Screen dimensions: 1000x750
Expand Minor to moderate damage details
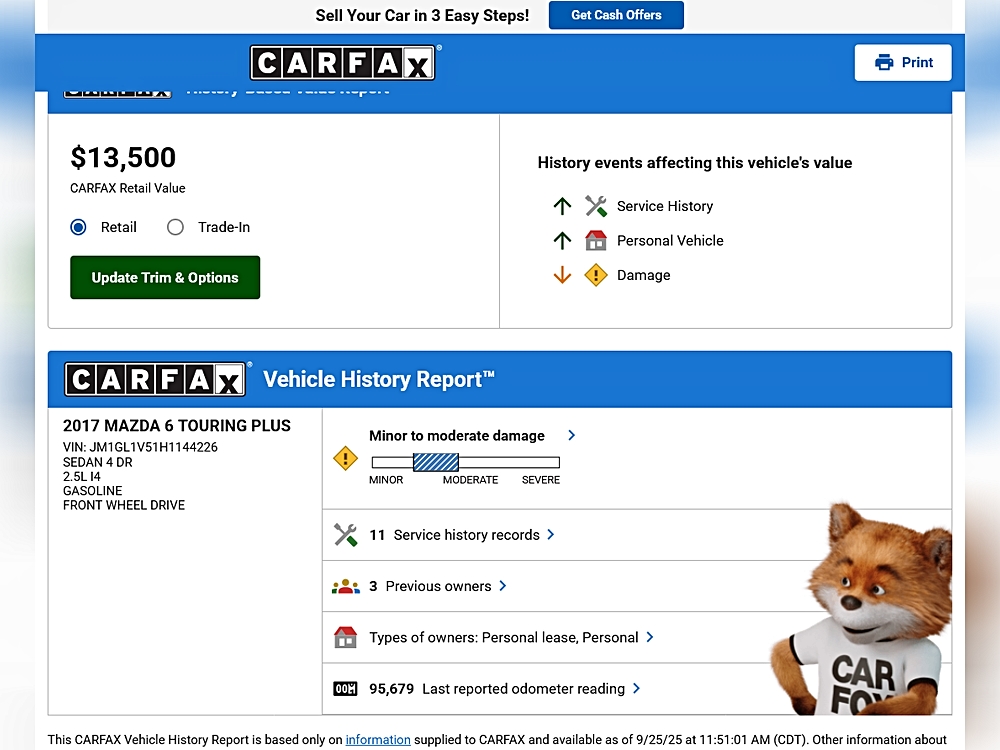(571, 436)
